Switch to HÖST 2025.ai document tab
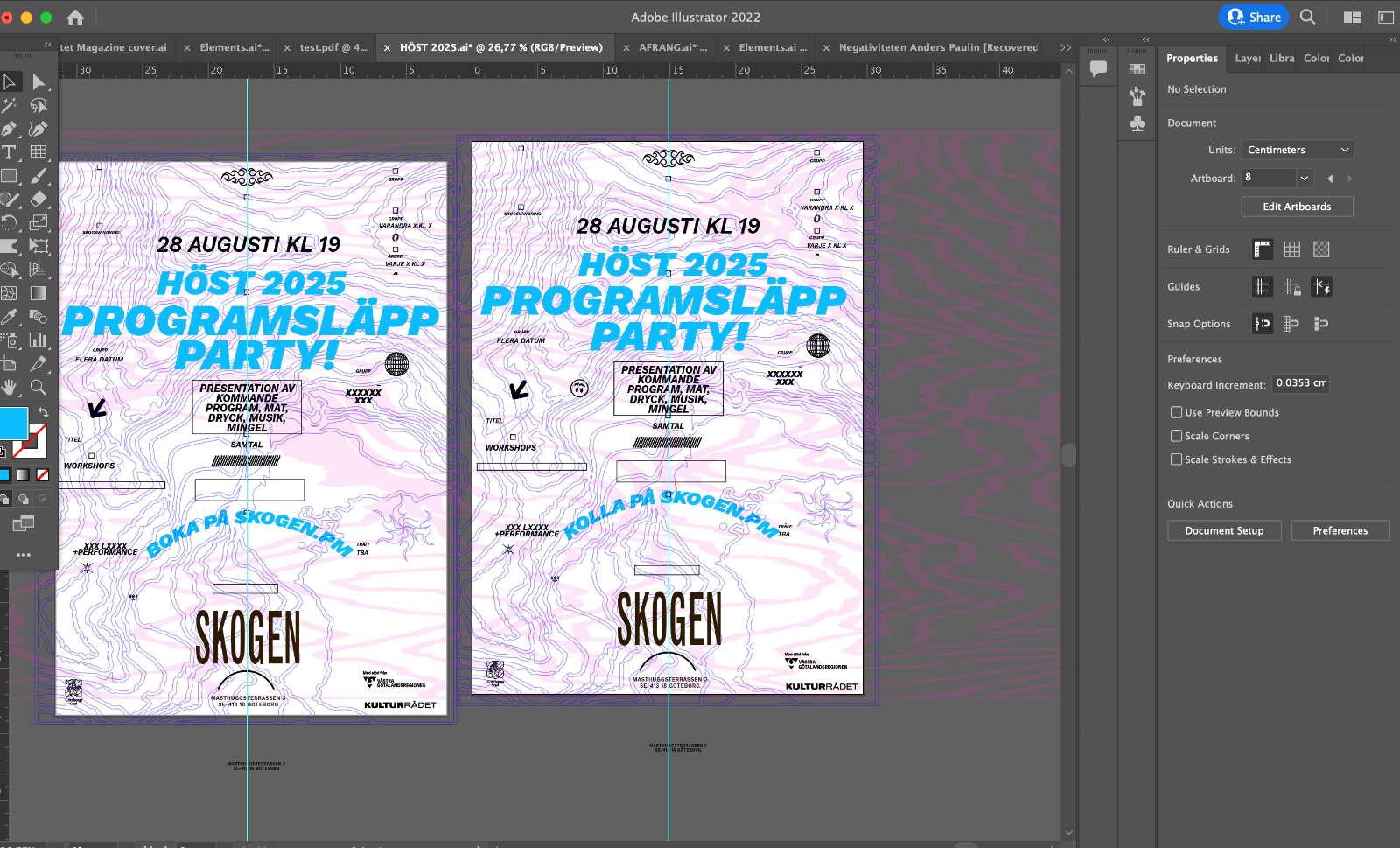Image resolution: width=1400 pixels, height=848 pixels. coord(501,47)
